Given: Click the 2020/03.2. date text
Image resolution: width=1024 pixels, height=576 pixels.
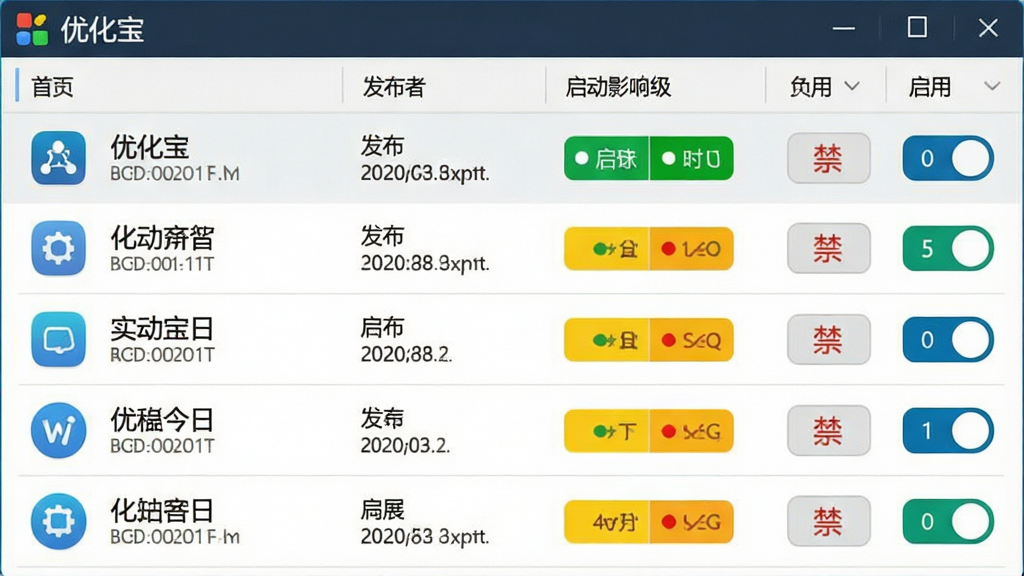Looking at the screenshot, I should click(x=406, y=445).
